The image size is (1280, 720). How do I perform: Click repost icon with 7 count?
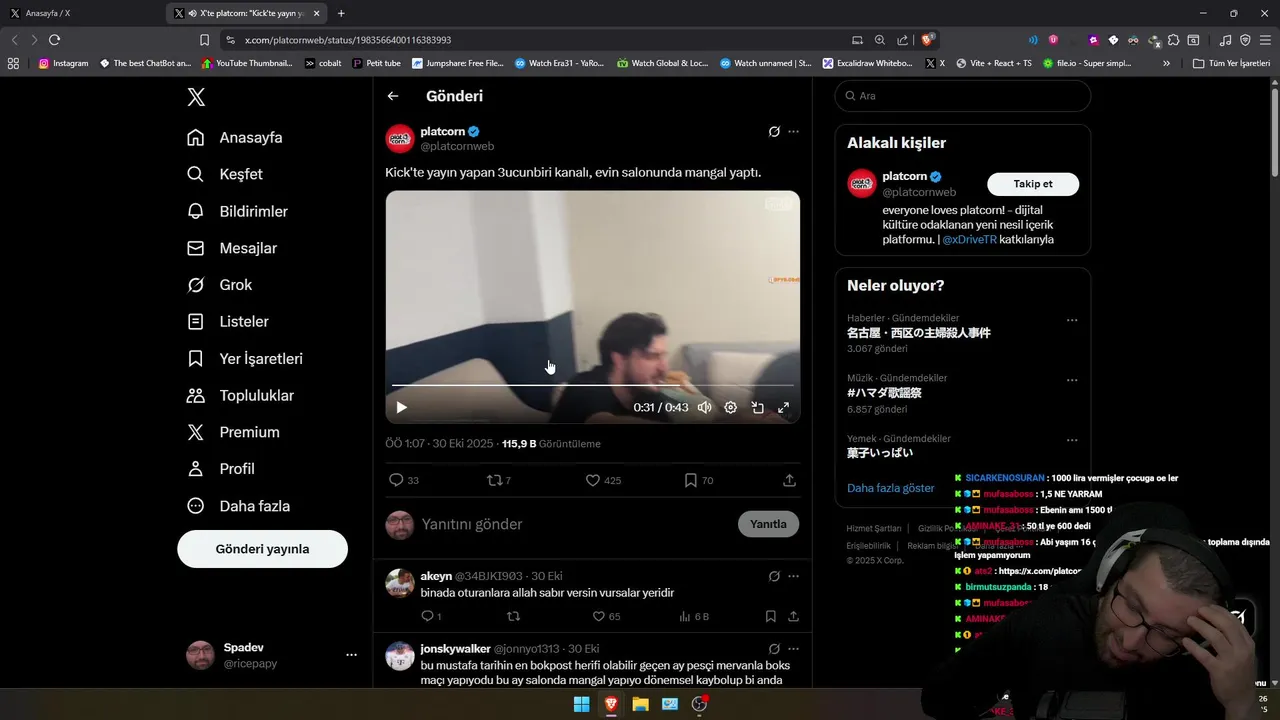493,480
